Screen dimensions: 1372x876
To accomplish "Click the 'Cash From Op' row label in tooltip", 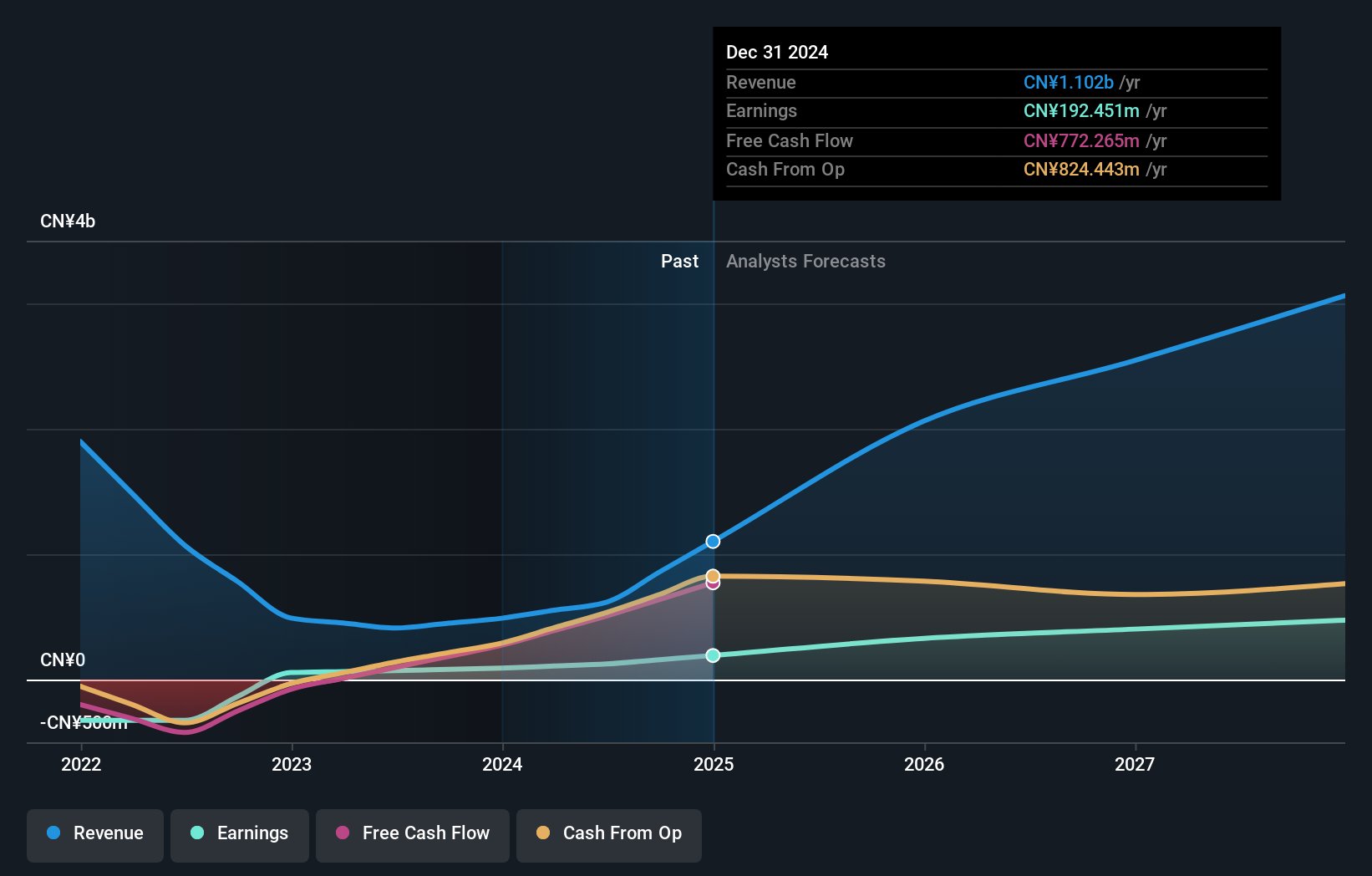I will point(785,169).
